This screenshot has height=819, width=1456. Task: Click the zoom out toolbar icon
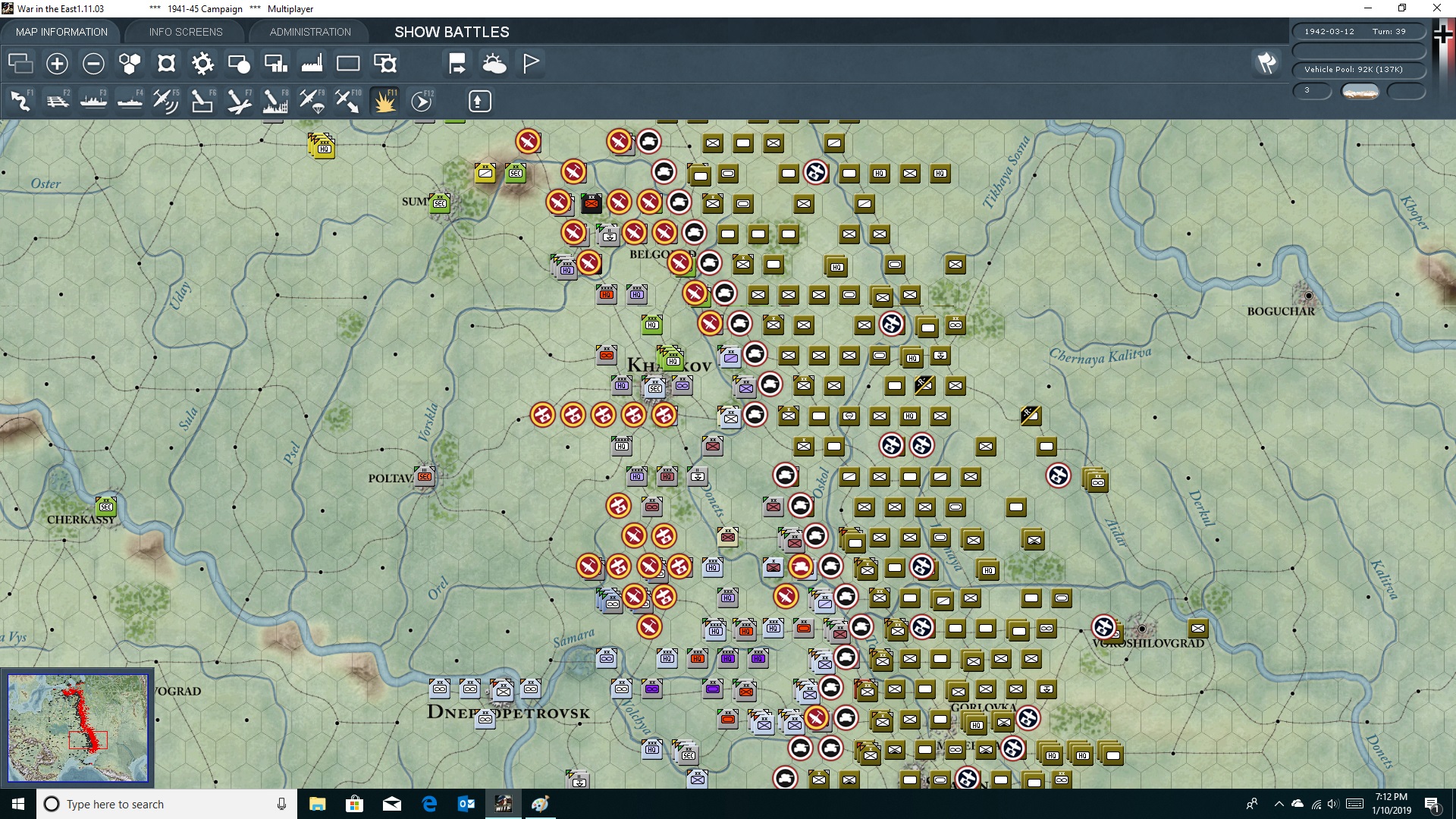coord(93,63)
